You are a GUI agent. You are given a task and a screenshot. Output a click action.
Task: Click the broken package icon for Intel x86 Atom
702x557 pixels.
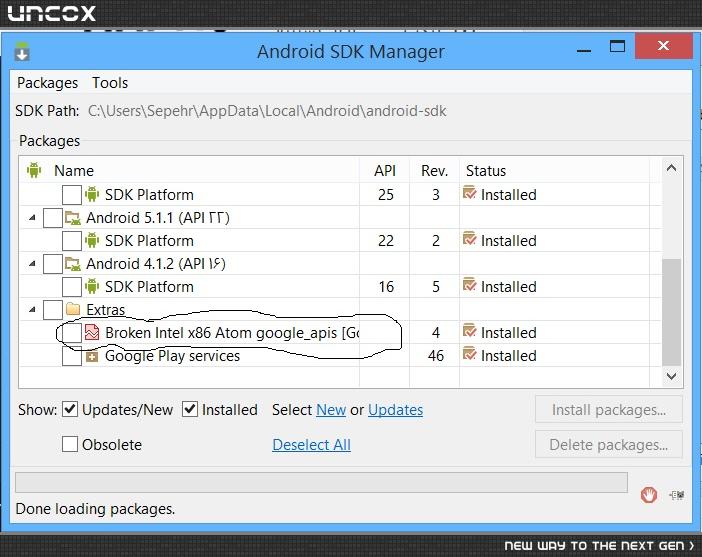(x=92, y=332)
